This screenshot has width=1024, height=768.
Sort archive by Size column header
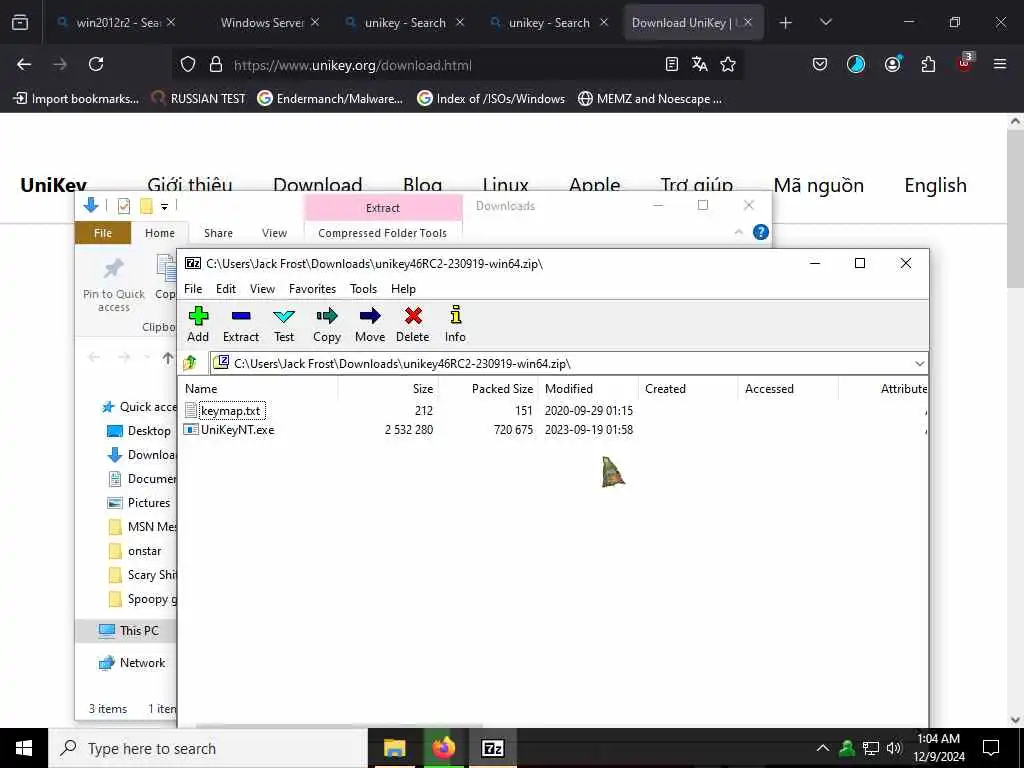pyautogui.click(x=389, y=389)
